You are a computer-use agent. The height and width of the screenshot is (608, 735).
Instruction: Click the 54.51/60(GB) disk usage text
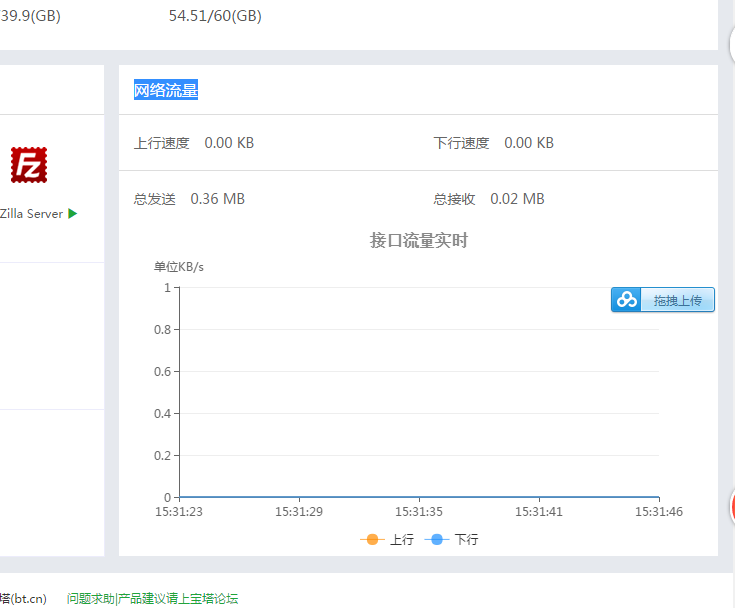coord(215,16)
